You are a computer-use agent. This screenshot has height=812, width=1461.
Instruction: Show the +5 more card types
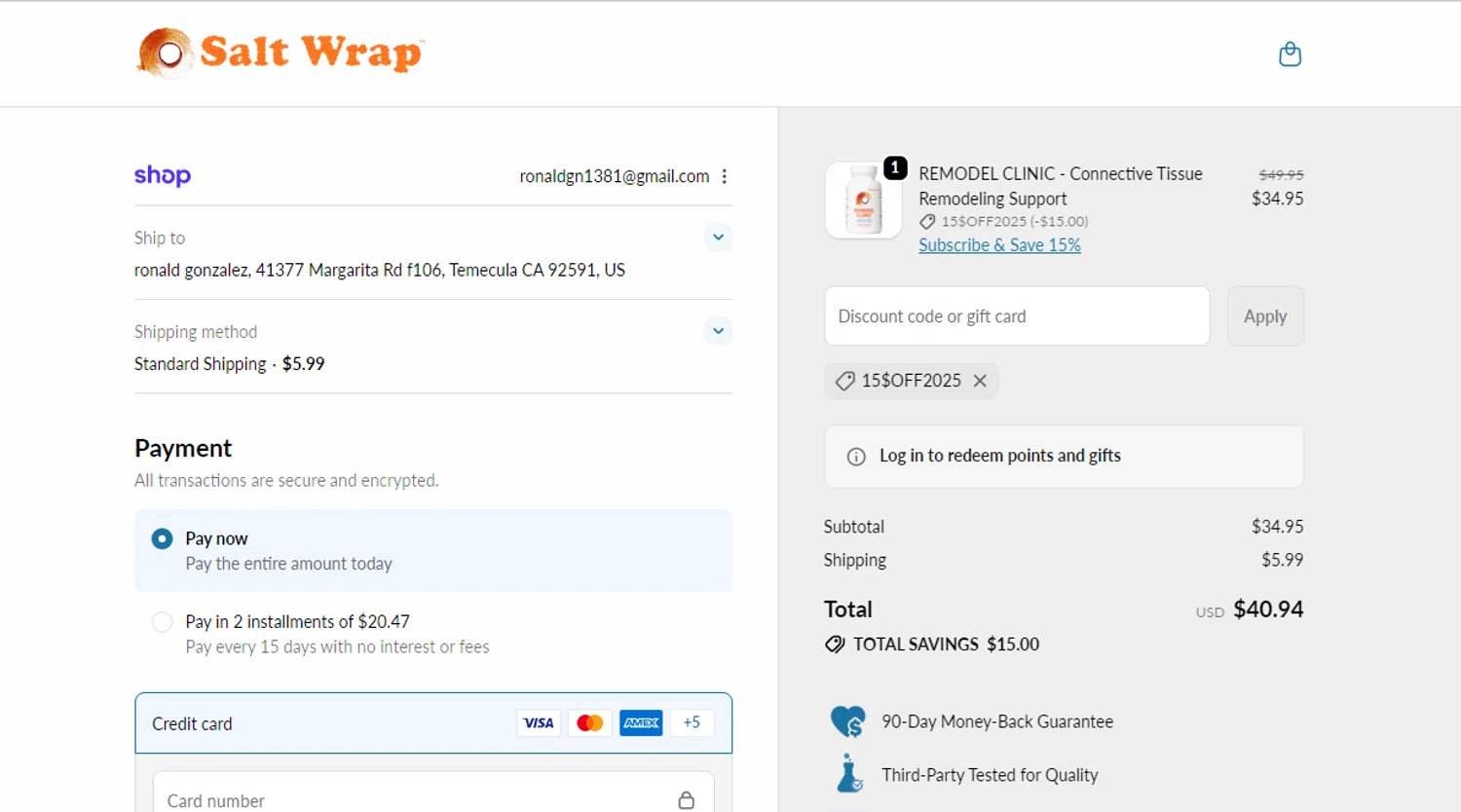(692, 722)
